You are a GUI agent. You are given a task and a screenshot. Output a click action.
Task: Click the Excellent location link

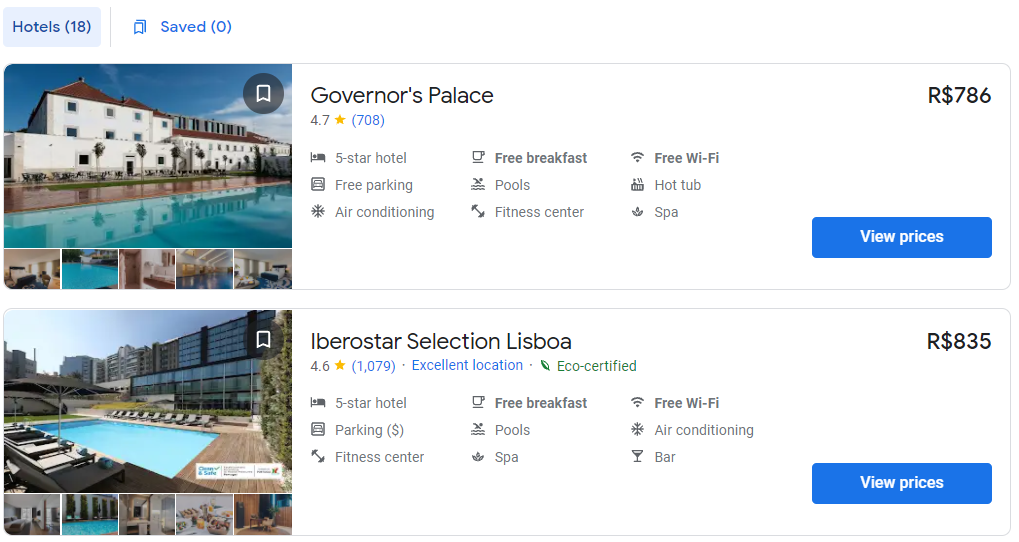(467, 366)
